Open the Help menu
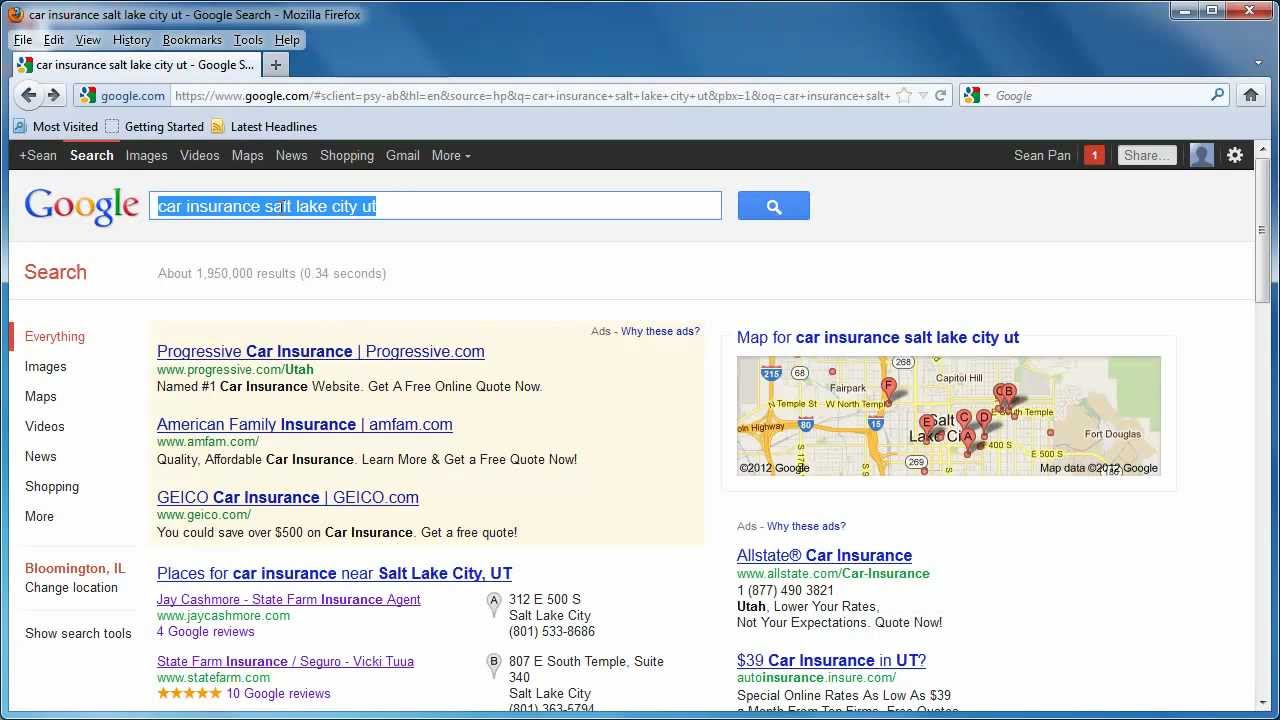Viewport: 1280px width, 720px height. [x=287, y=40]
